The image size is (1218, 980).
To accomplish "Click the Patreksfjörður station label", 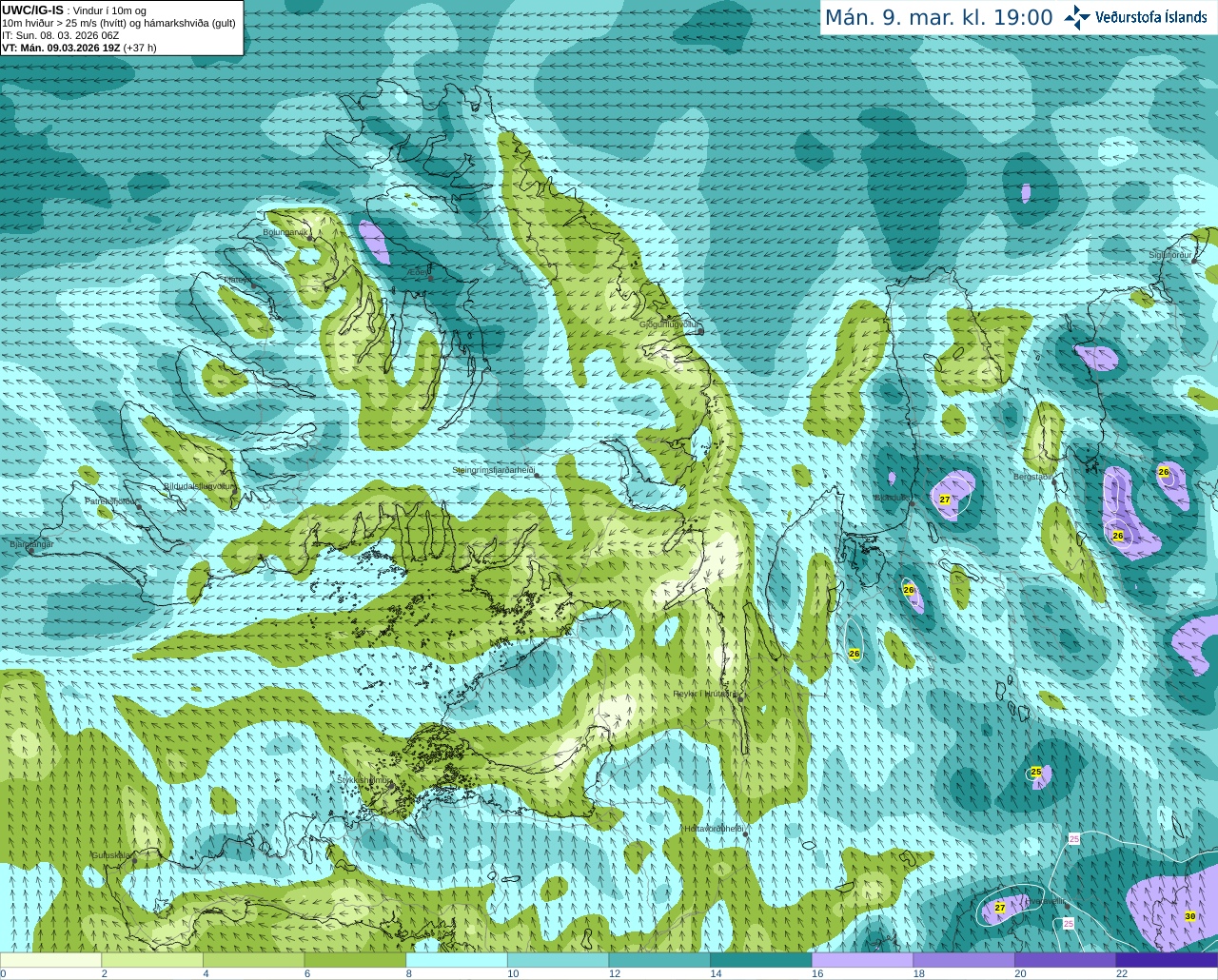I will point(111,500).
